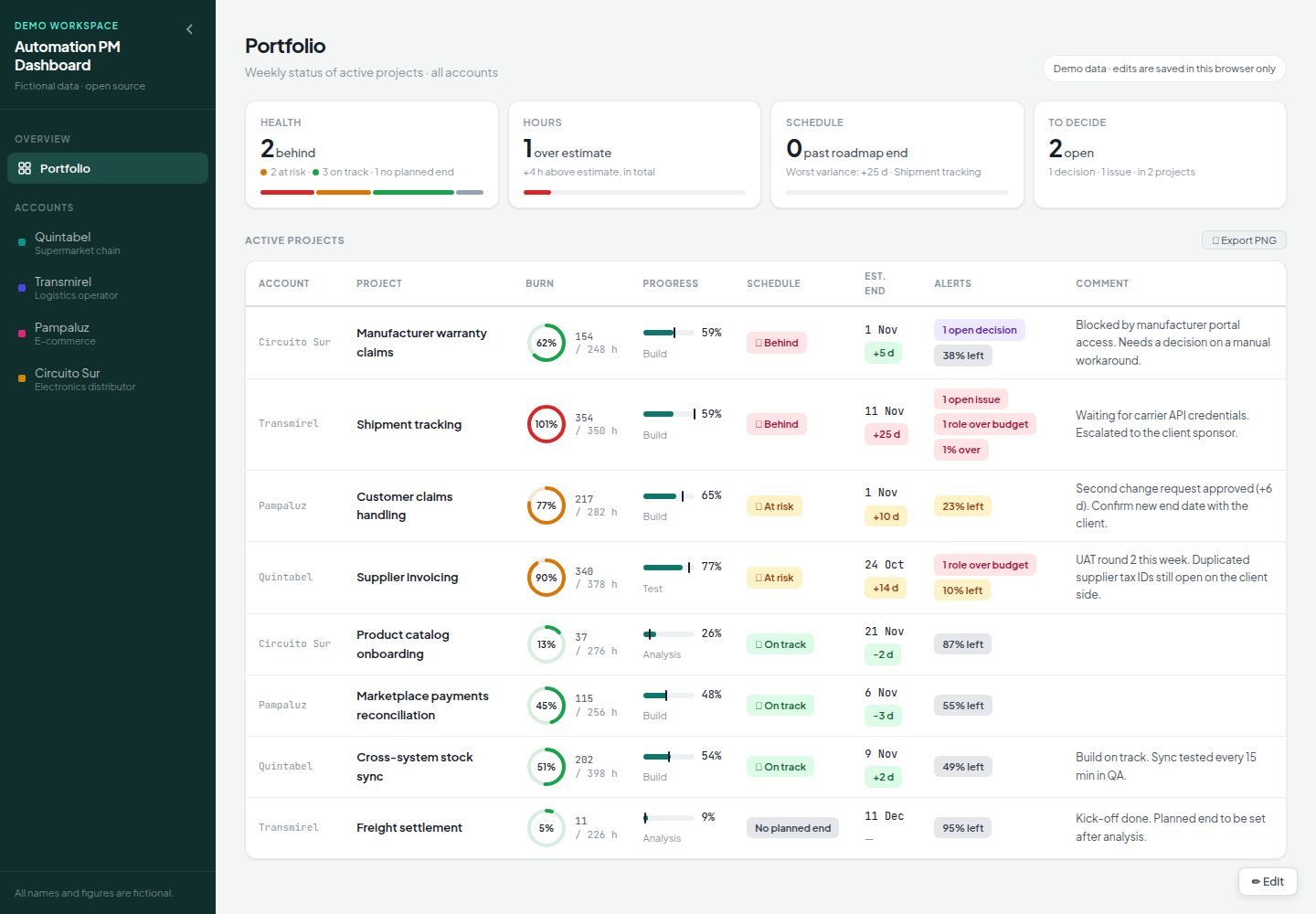The height and width of the screenshot is (914, 1316).
Task: Click On track badge for Product catalog onboarding
Action: pos(780,644)
